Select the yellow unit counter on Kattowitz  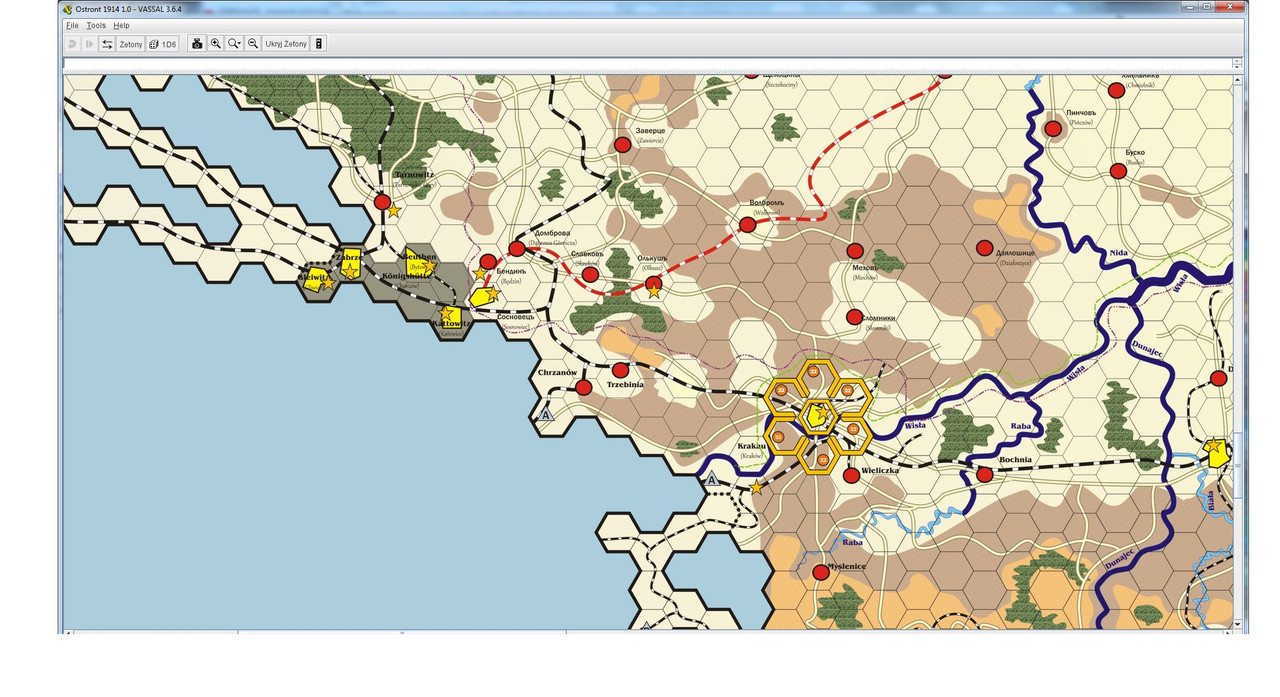click(451, 319)
